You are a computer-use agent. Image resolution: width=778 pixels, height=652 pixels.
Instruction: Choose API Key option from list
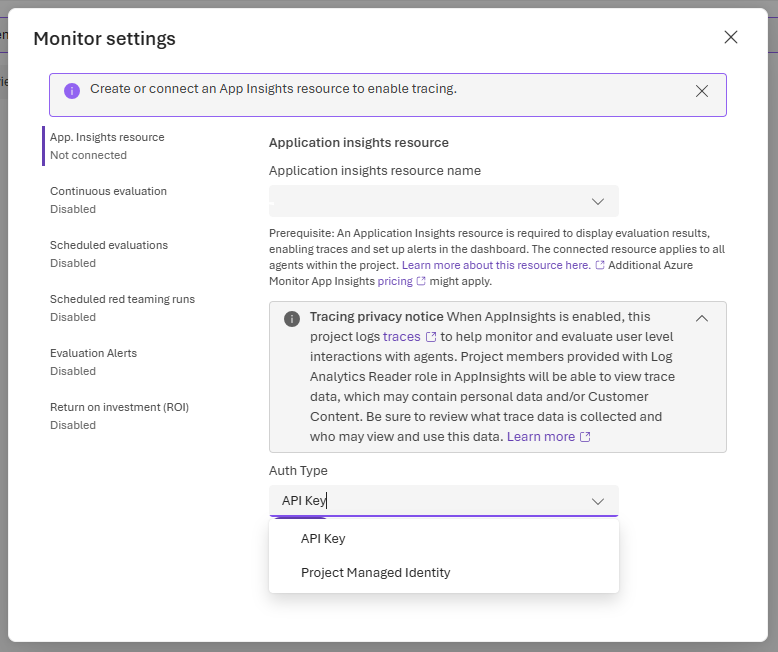coord(444,538)
